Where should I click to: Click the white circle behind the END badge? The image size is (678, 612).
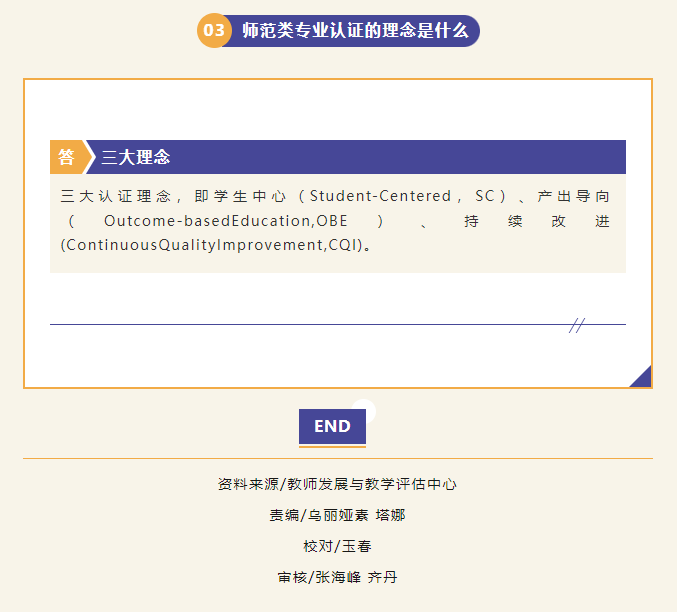click(x=364, y=407)
